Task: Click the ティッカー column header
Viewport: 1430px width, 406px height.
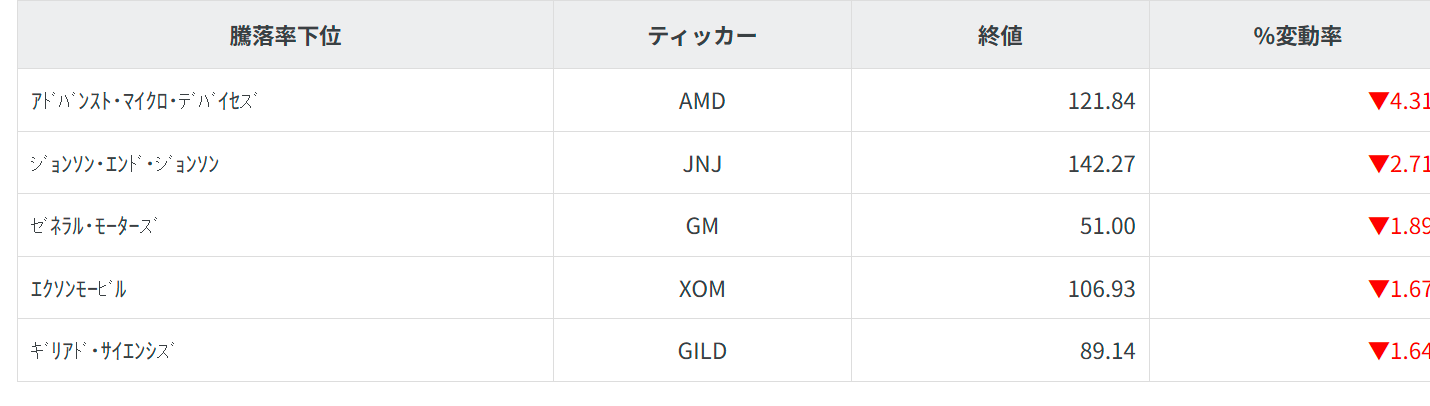Action: click(x=702, y=36)
